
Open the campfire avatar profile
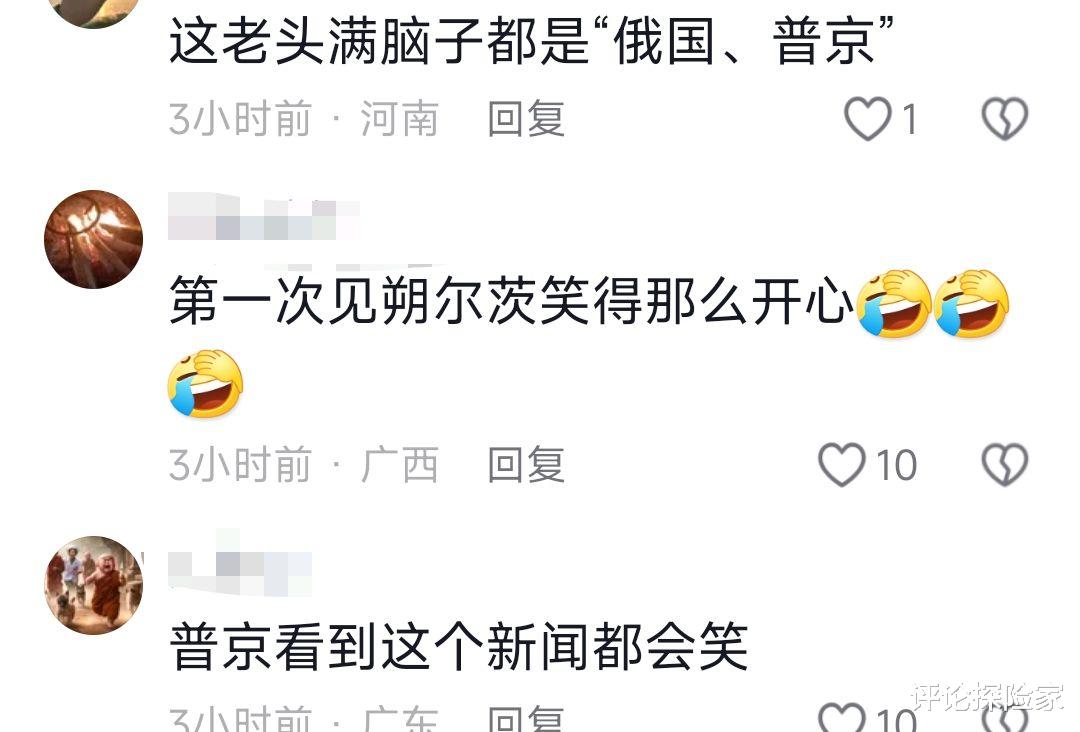point(94,239)
